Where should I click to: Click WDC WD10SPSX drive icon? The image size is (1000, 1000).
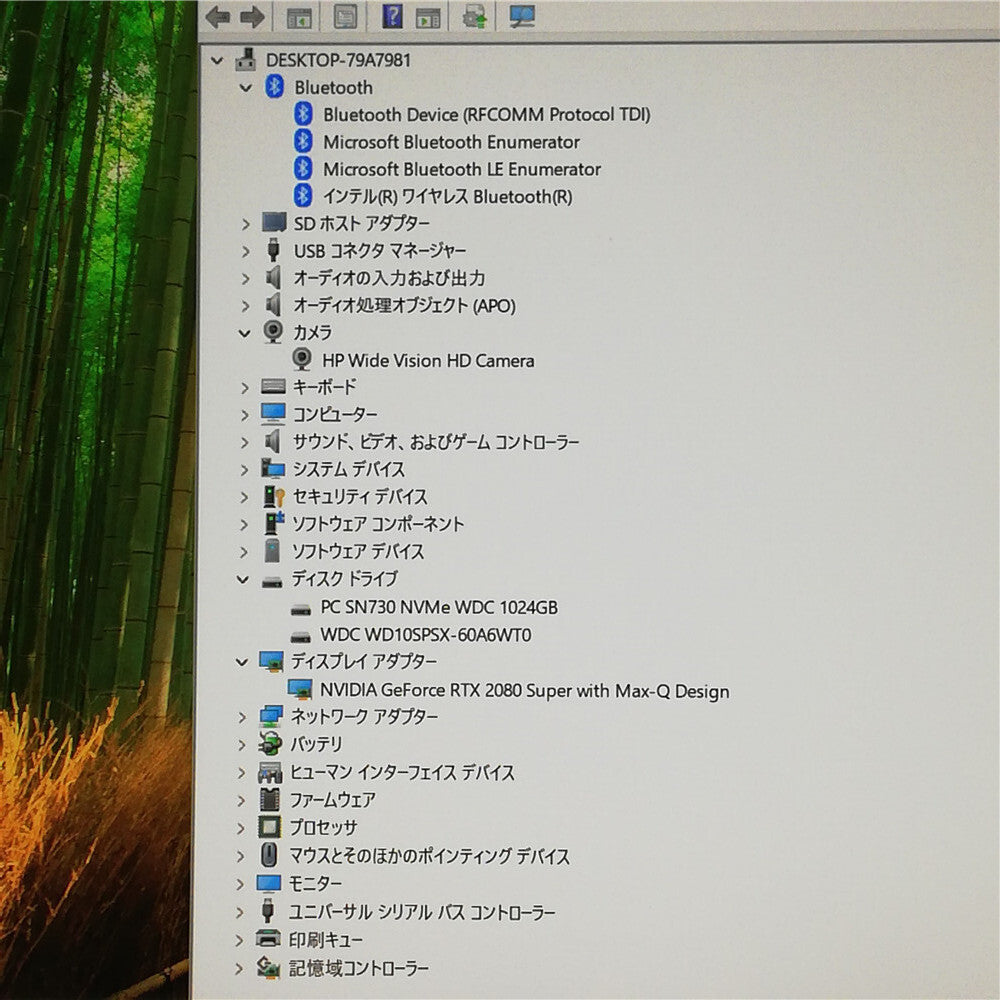(x=300, y=636)
